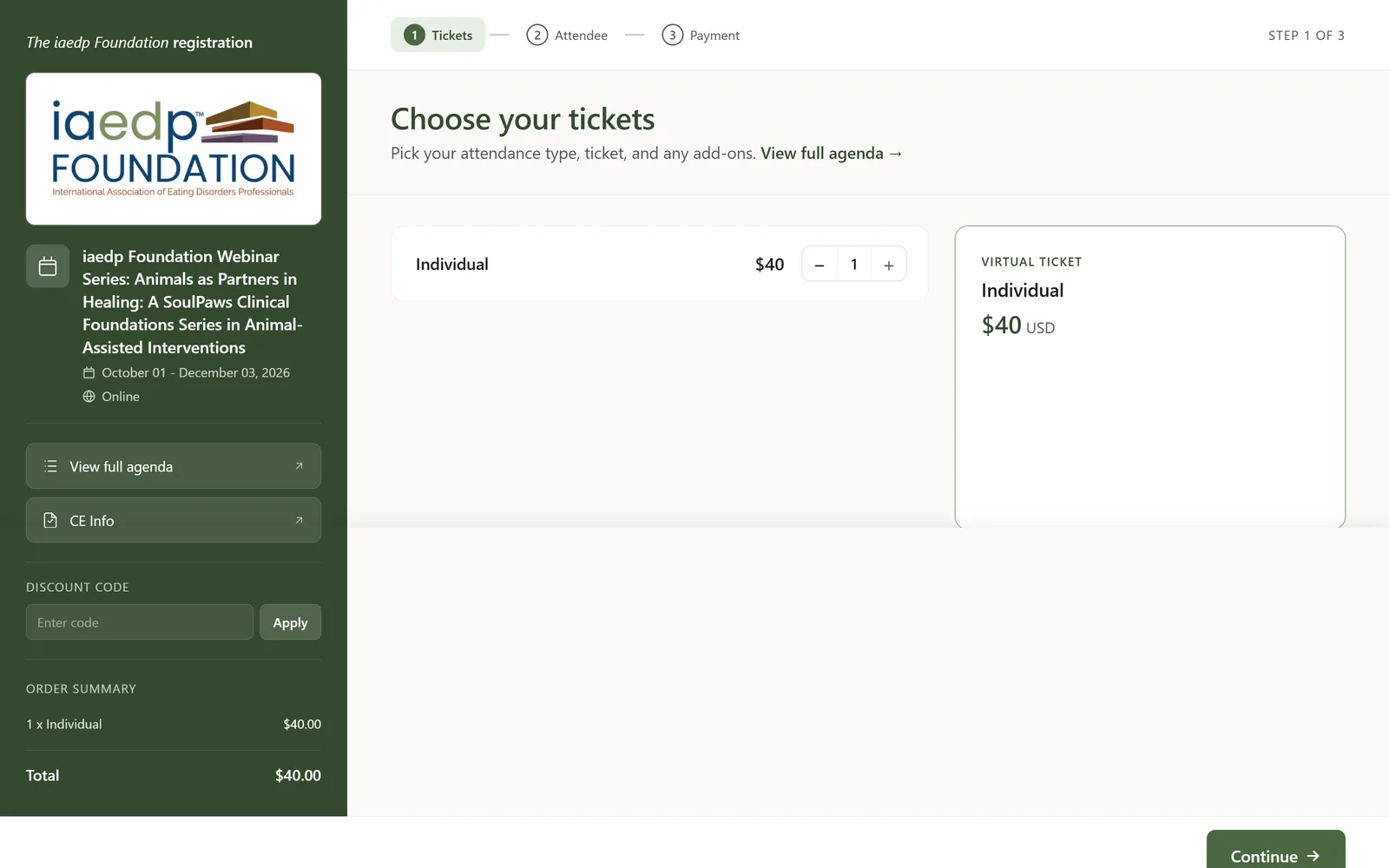The image size is (1389, 868).
Task: Click the document icon on CE Info
Action: 50,521
